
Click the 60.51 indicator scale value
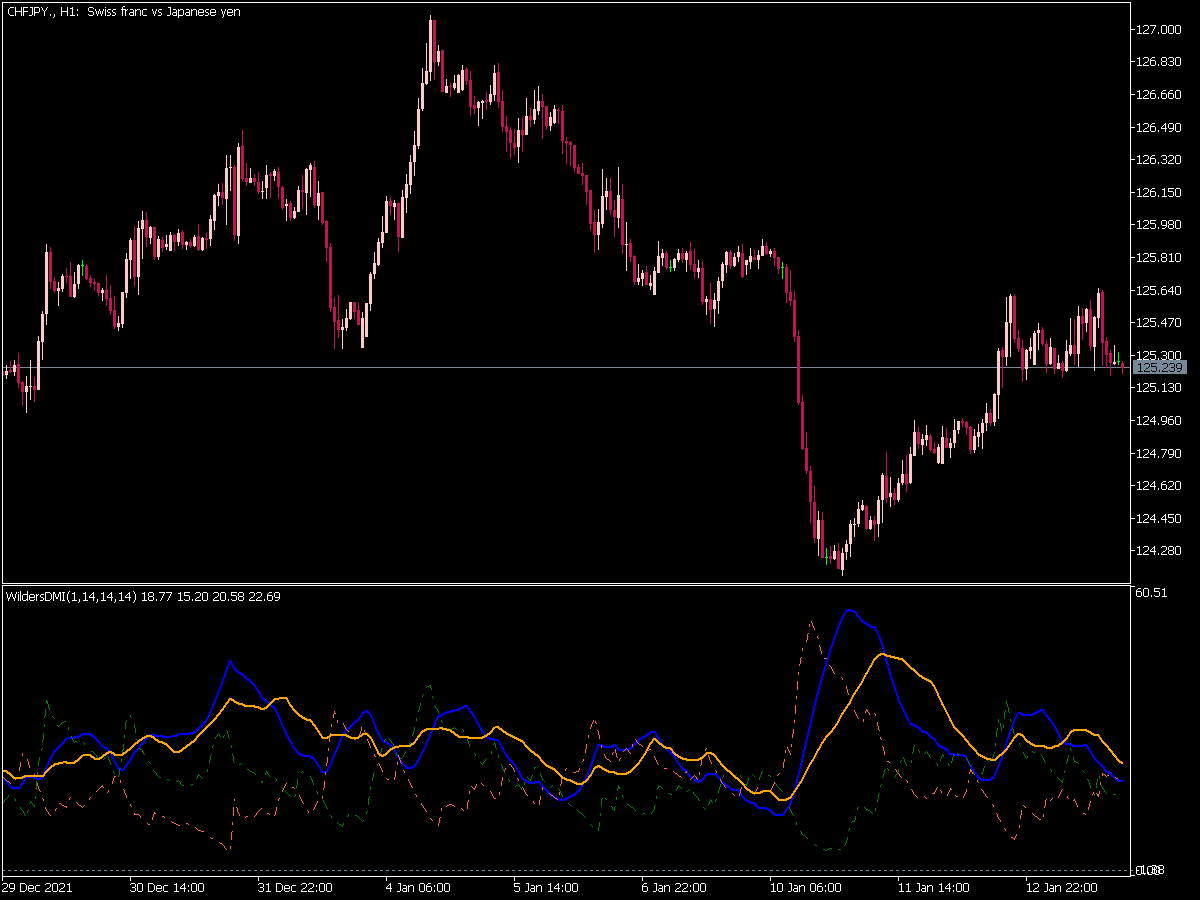pos(1152,593)
